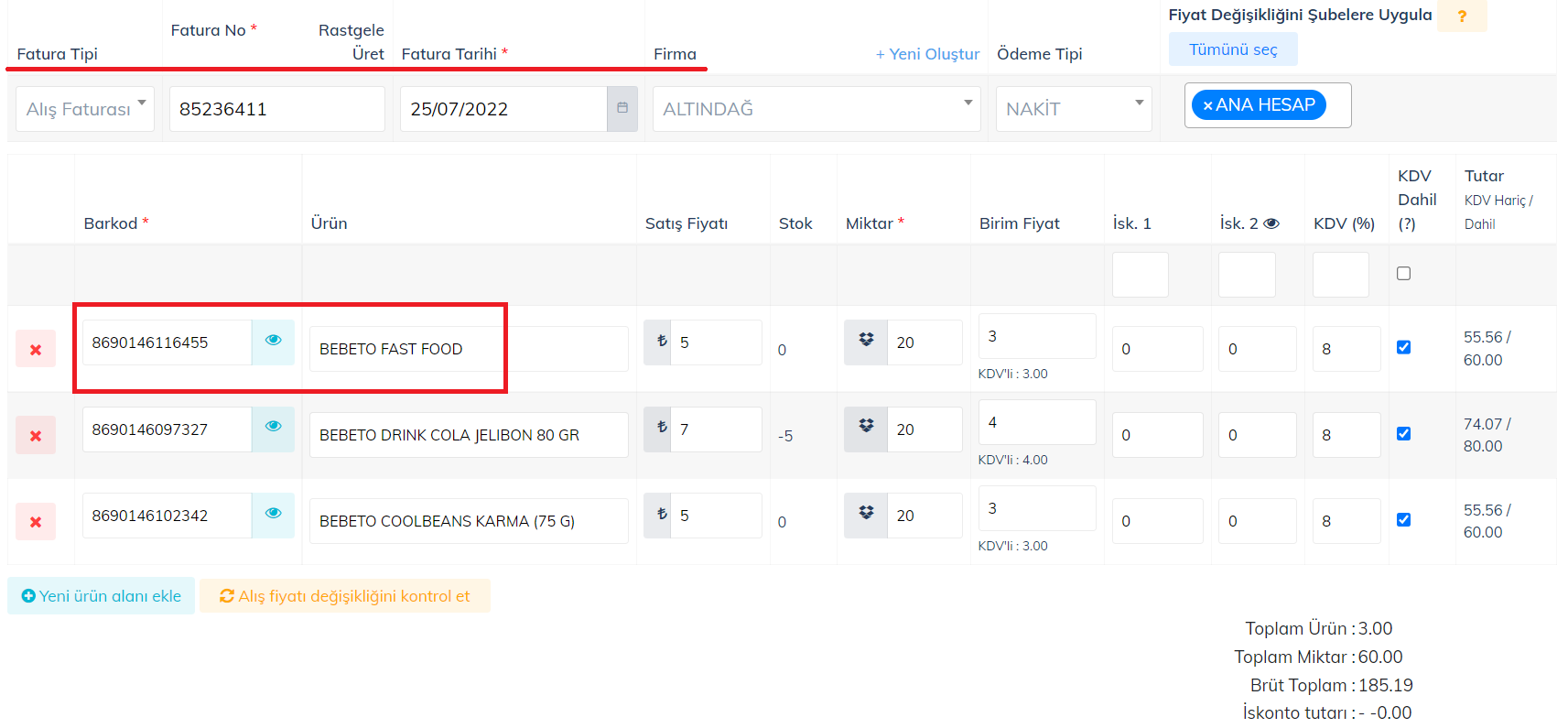
Task: Click quantity box icon for DRINK COLA JELIBON
Action: (866, 429)
